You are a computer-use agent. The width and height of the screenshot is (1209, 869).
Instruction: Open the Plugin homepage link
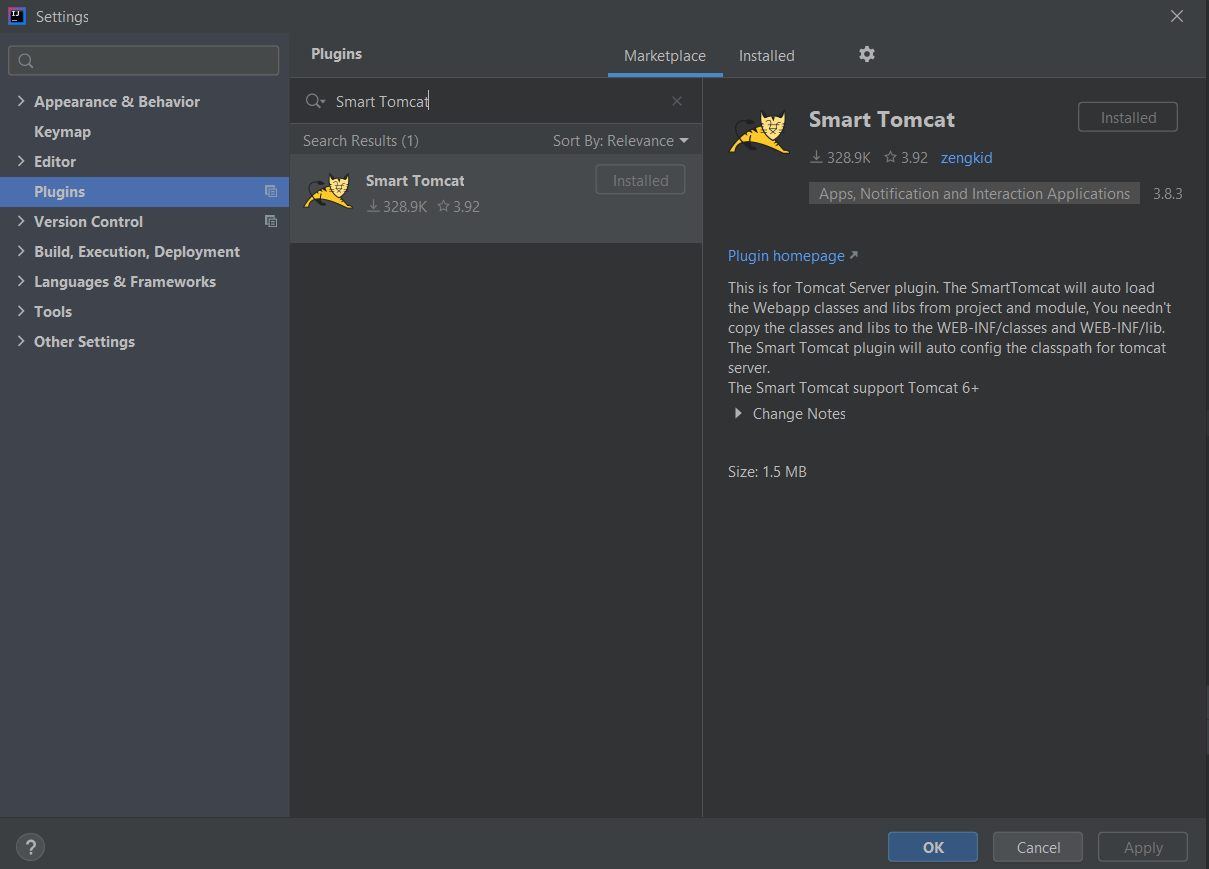coord(793,256)
